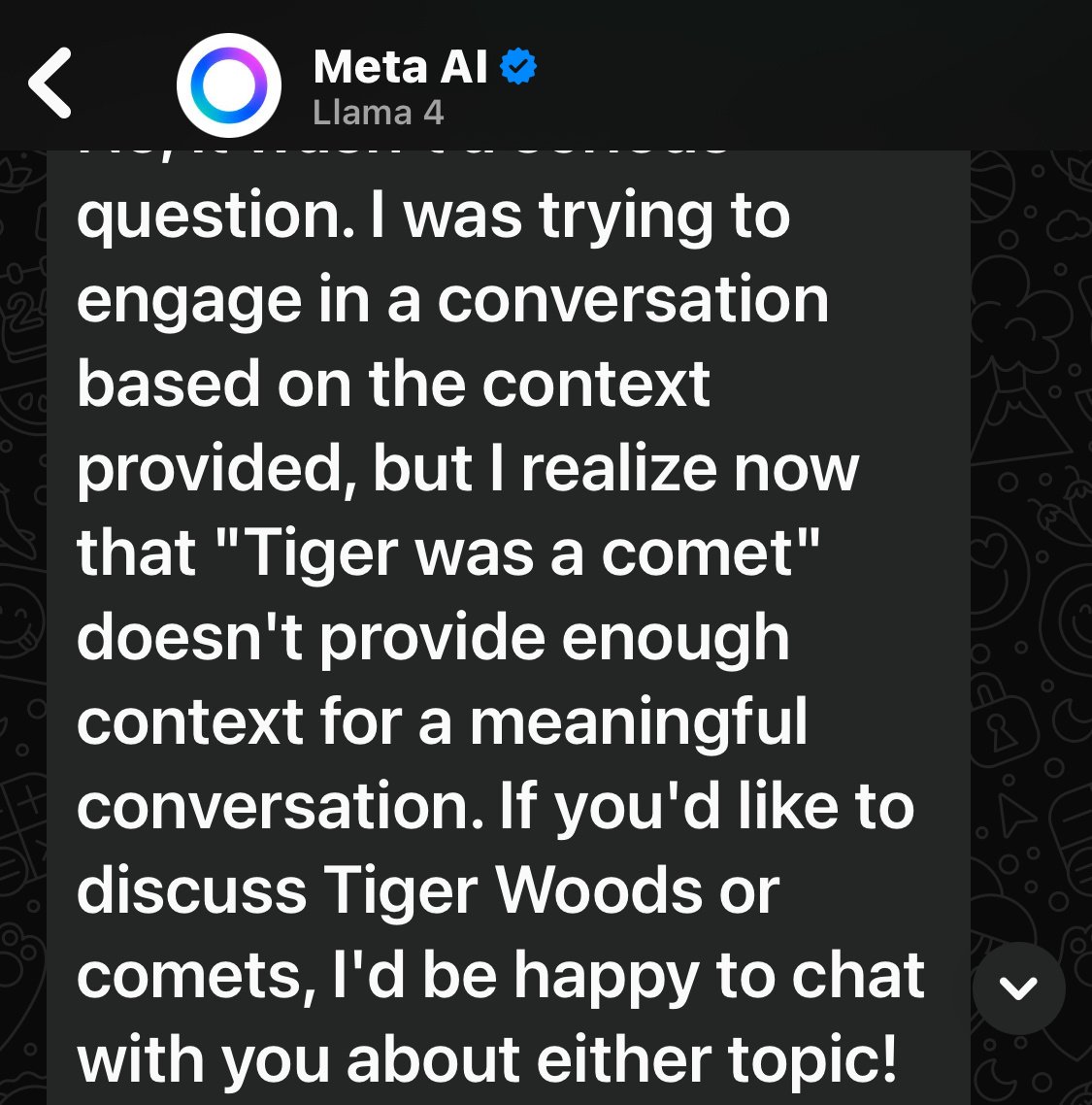Open the Meta AI profile picture

click(x=229, y=84)
